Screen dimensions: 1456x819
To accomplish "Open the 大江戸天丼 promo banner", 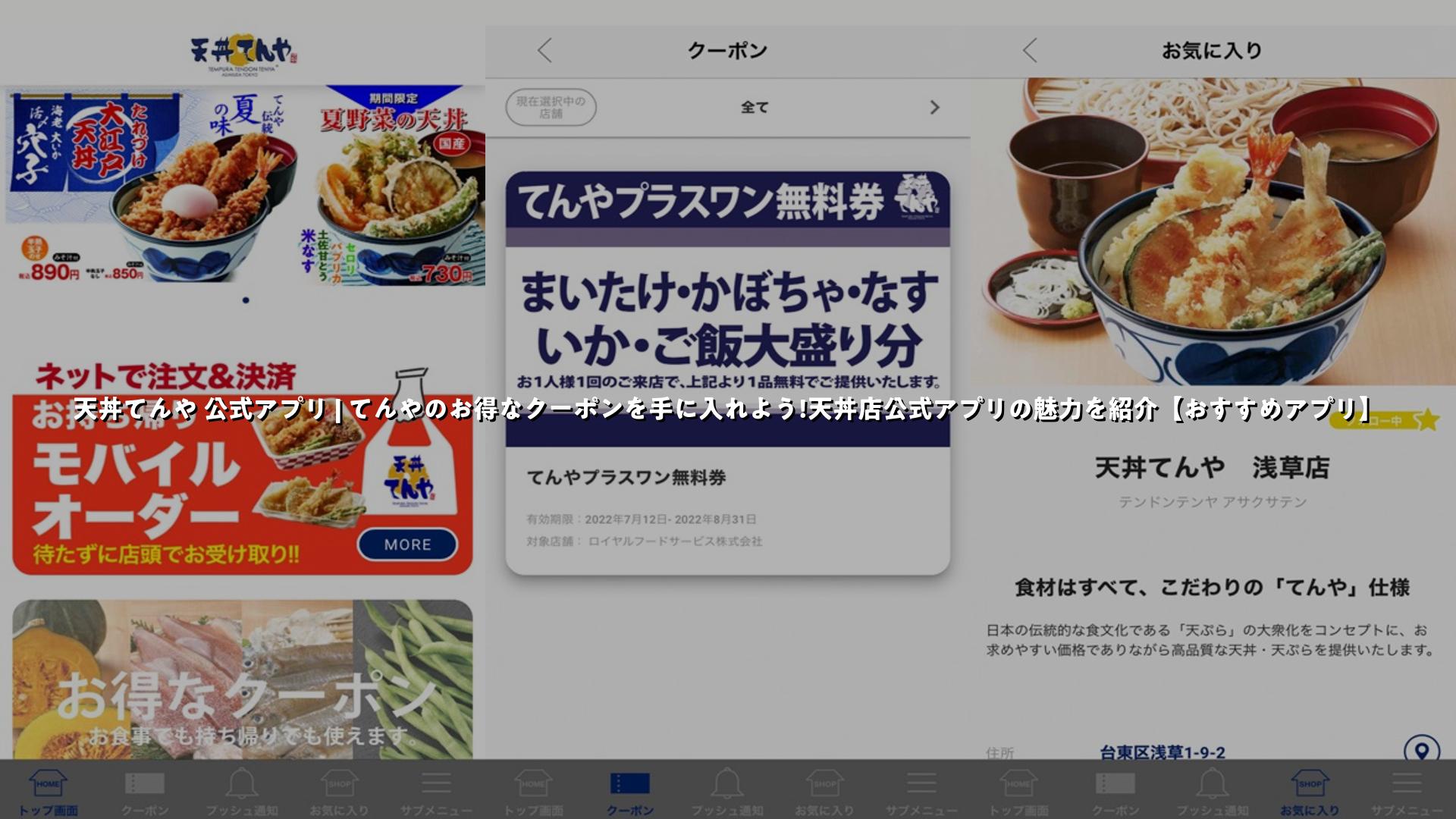I will [152, 185].
